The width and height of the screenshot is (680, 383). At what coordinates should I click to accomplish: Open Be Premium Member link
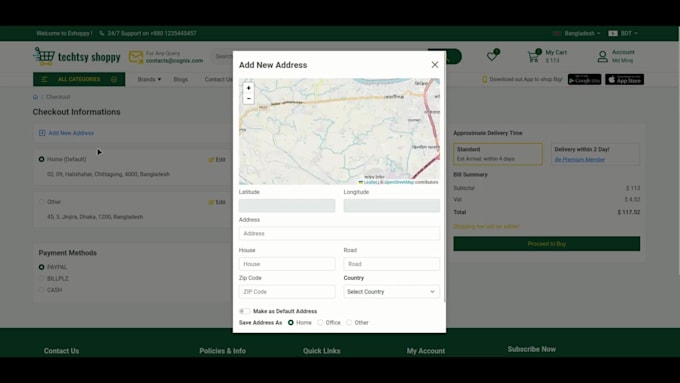[x=579, y=160]
